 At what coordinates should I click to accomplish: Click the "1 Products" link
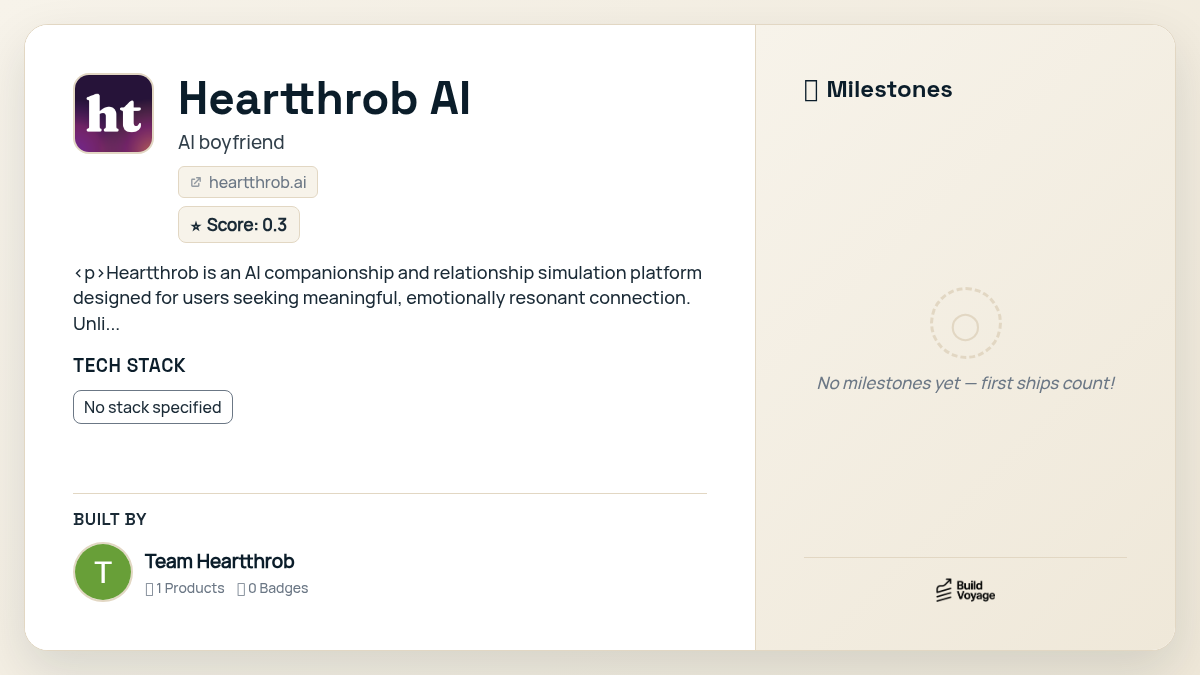[190, 588]
